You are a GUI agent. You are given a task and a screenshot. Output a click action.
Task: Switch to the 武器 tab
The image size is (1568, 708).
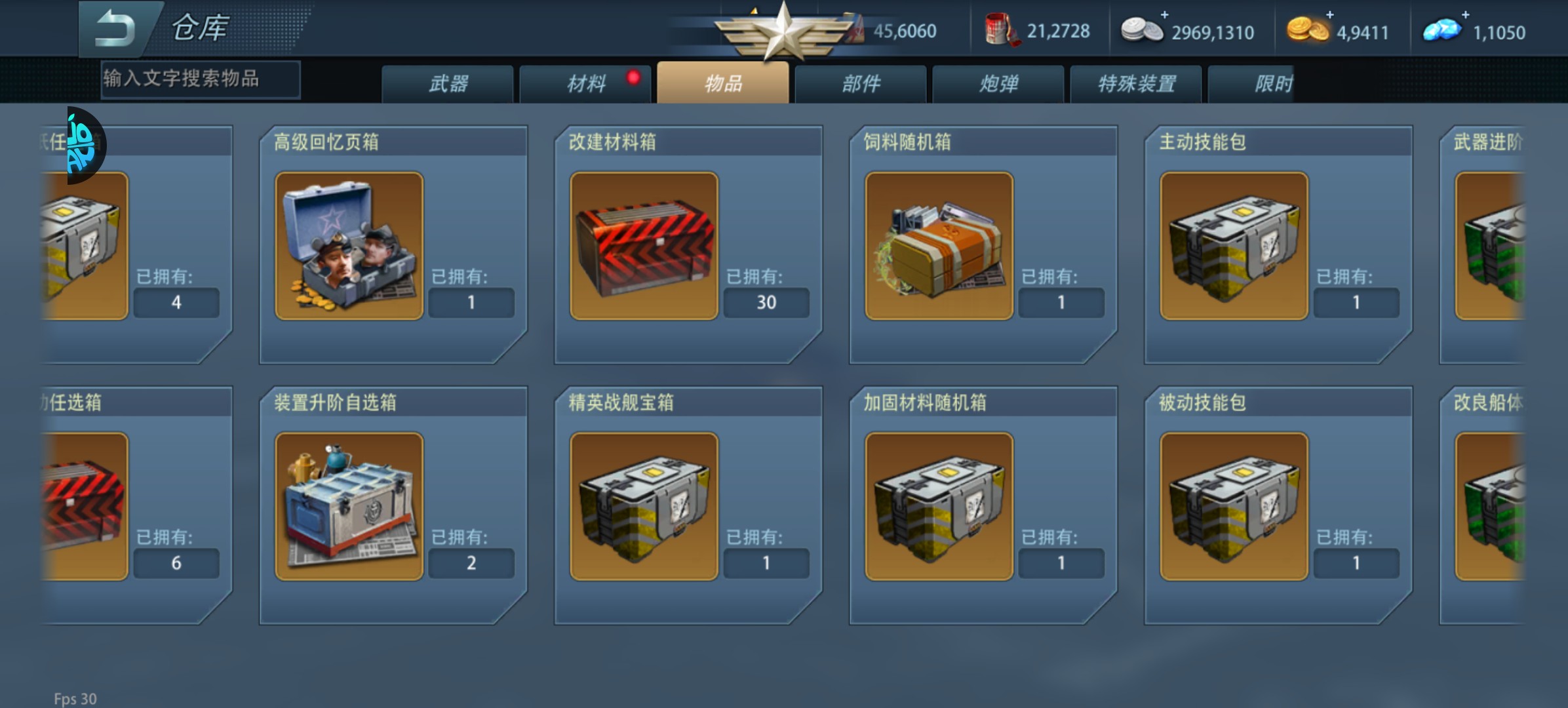tap(448, 84)
